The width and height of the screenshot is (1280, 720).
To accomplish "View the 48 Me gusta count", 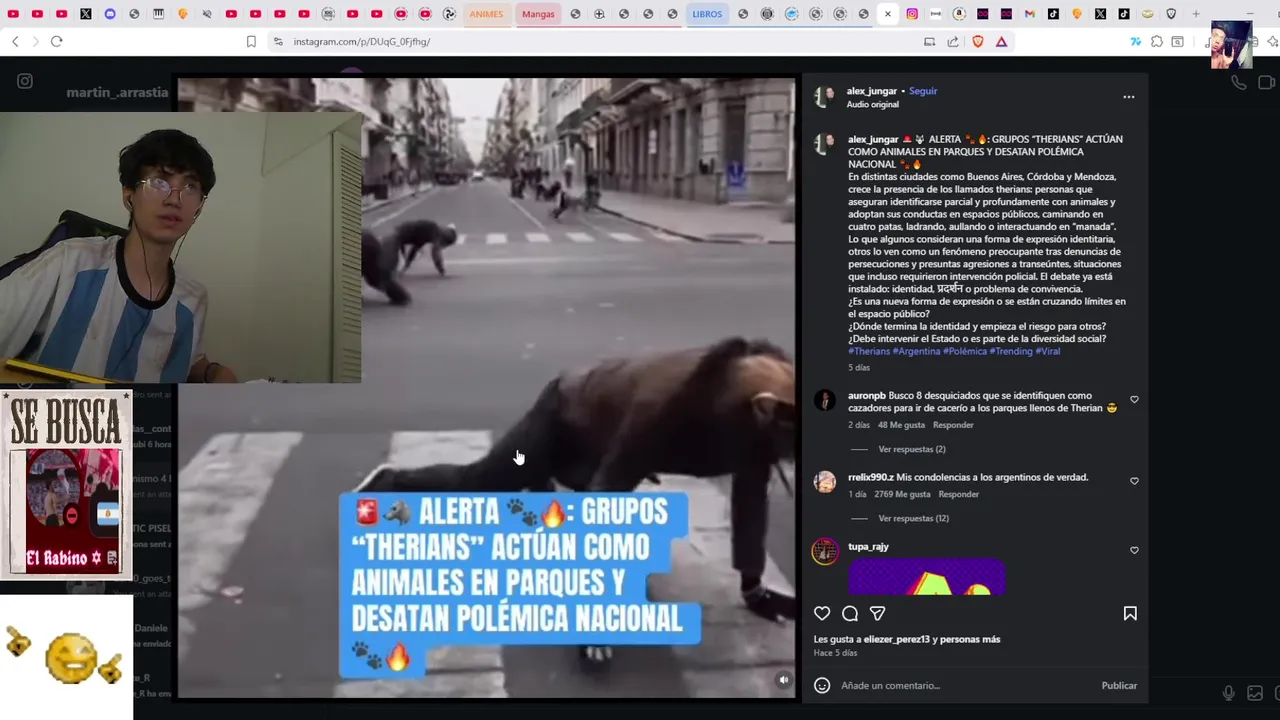I will pyautogui.click(x=900, y=425).
